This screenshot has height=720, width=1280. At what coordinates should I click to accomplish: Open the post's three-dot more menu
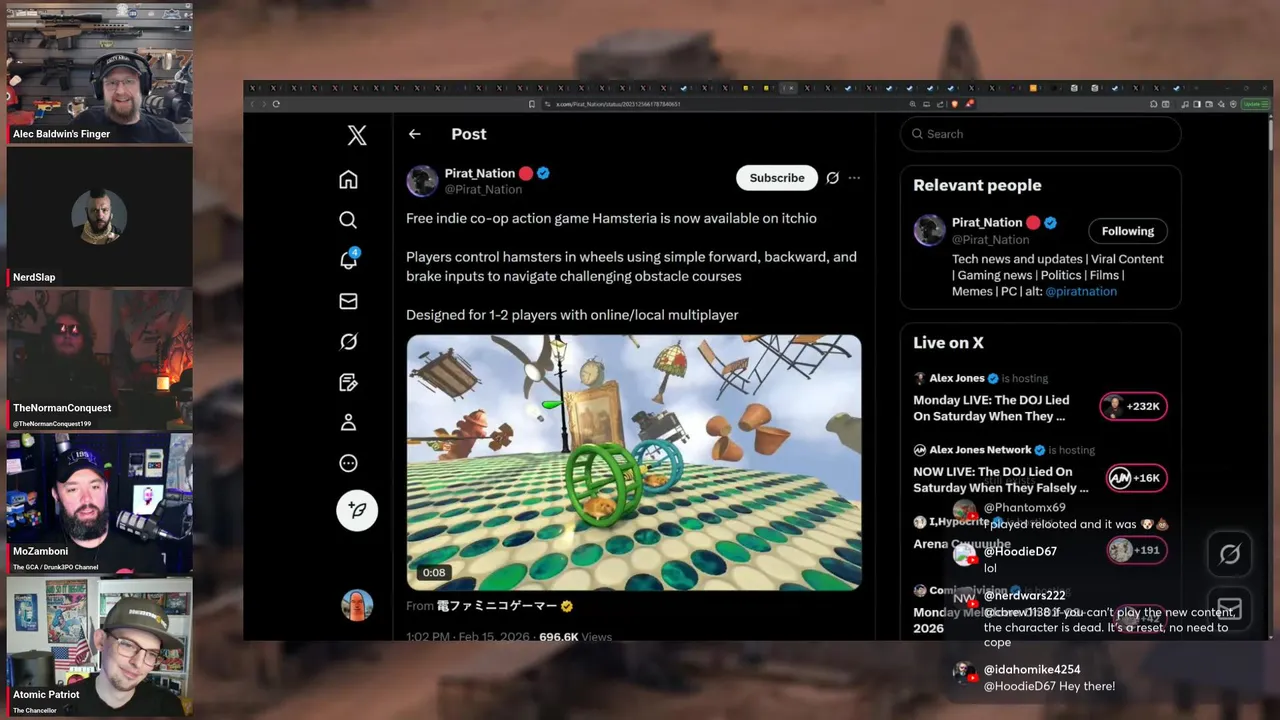click(854, 178)
